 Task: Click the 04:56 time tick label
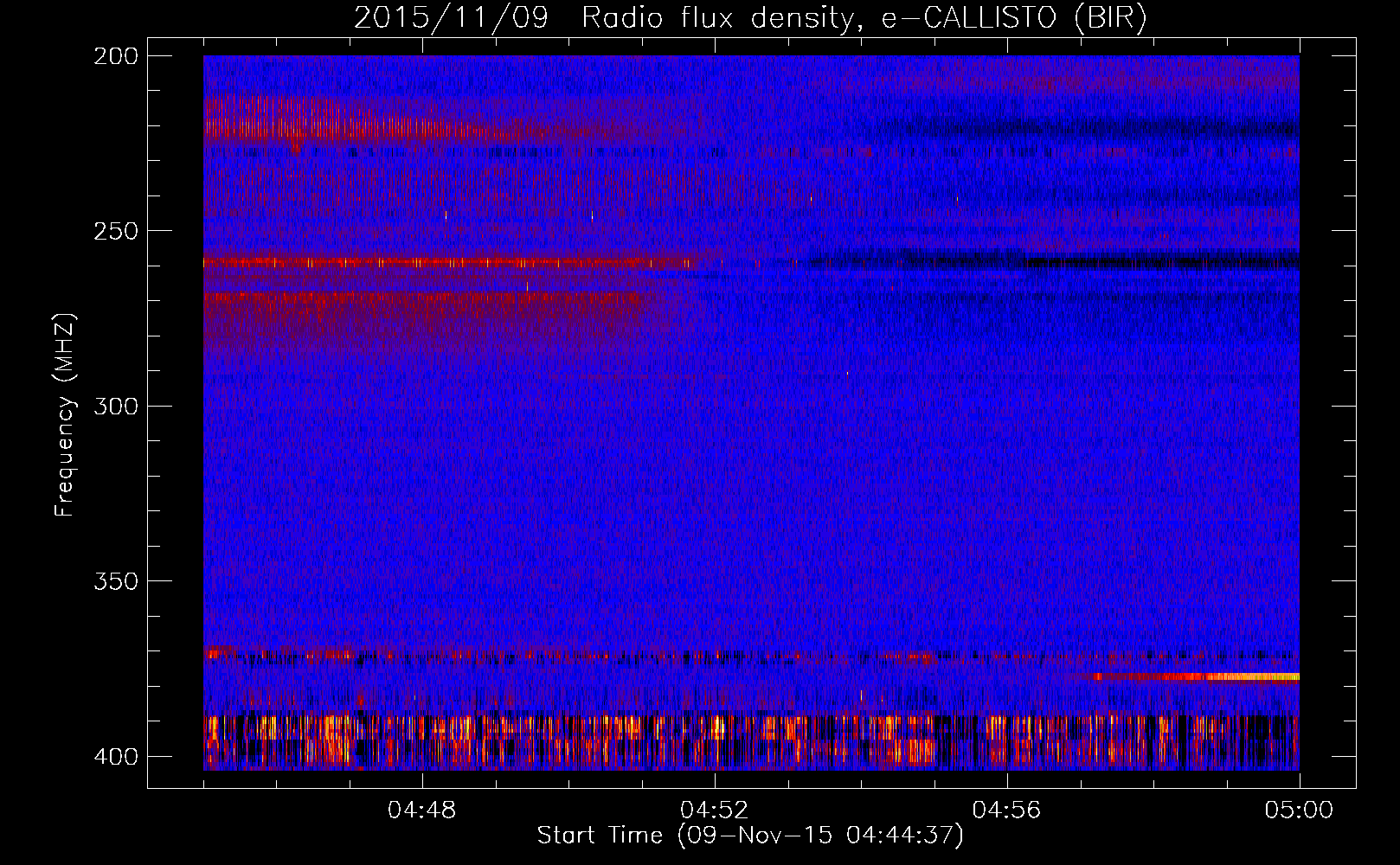(1007, 811)
